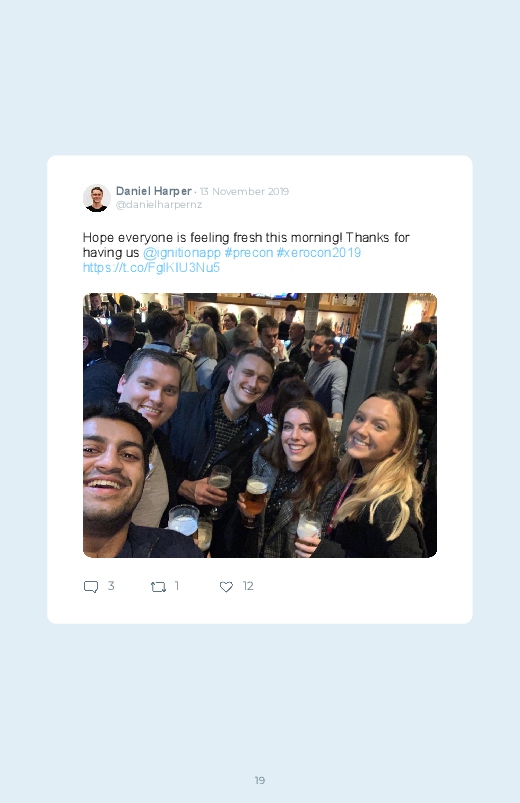Image resolution: width=520 pixels, height=803 pixels.
Task: Open the Daniel Harper display name
Action: (x=154, y=191)
